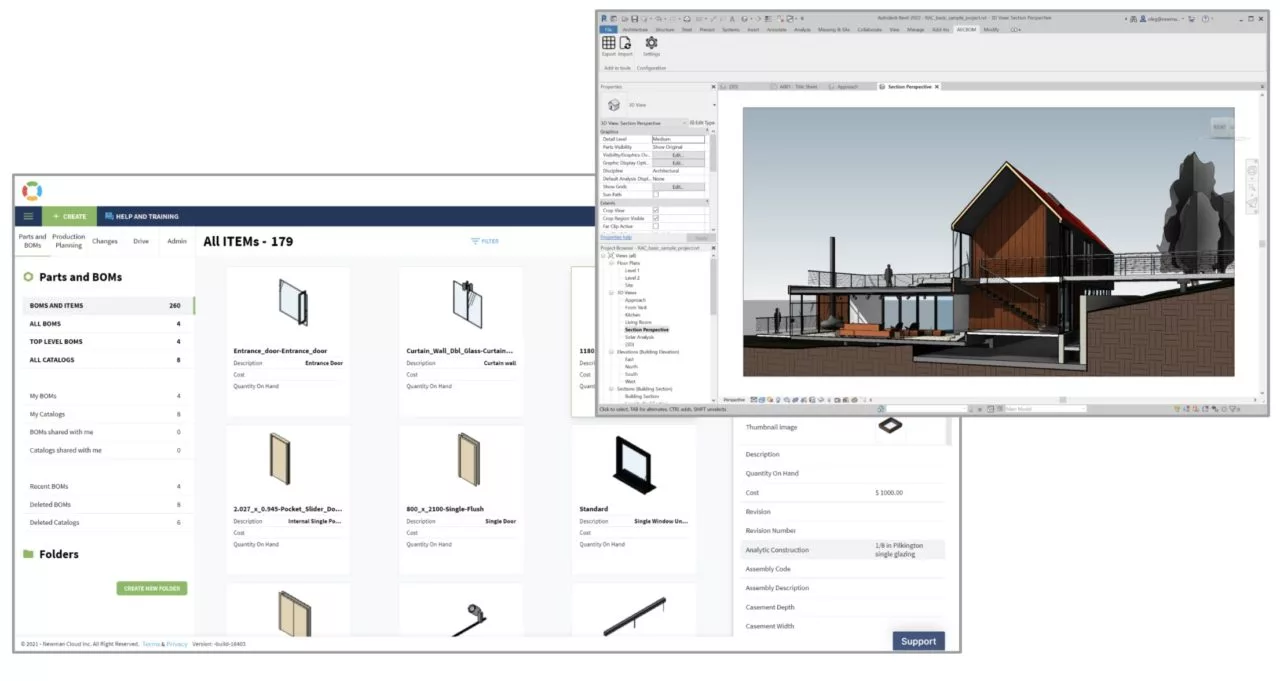Click the Support button
The width and height of the screenshot is (1280, 681).
point(918,641)
